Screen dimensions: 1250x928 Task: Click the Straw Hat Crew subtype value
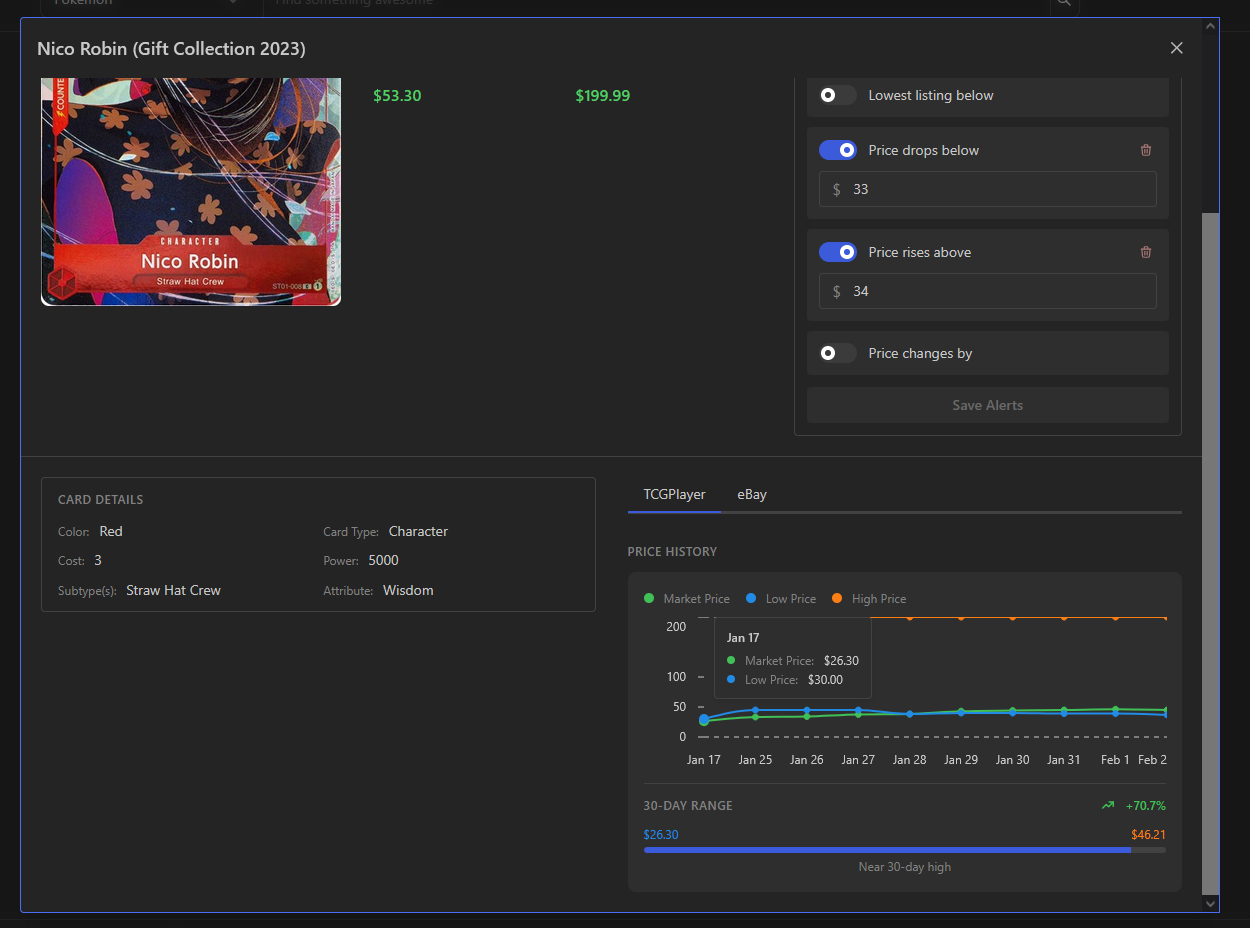pos(173,590)
